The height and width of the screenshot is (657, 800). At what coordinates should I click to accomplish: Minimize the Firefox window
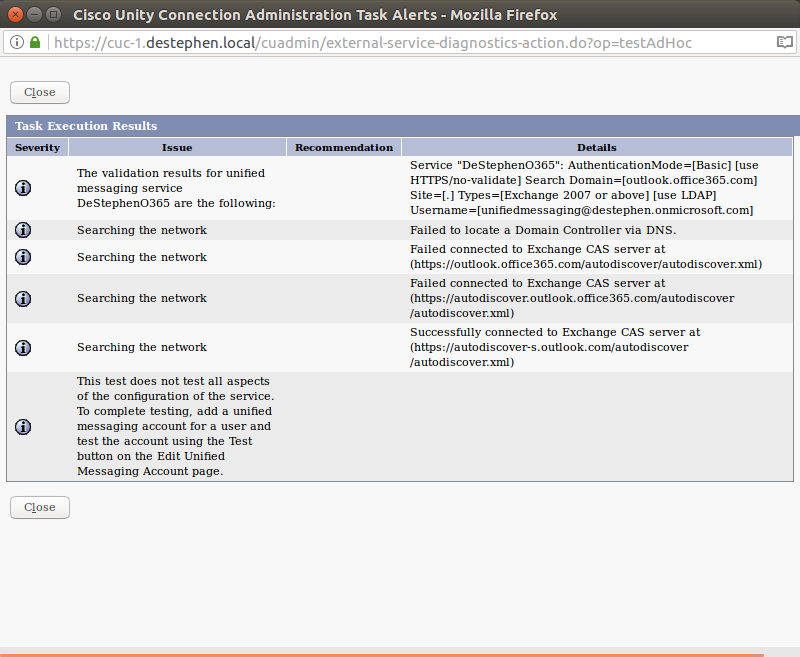pos(34,14)
